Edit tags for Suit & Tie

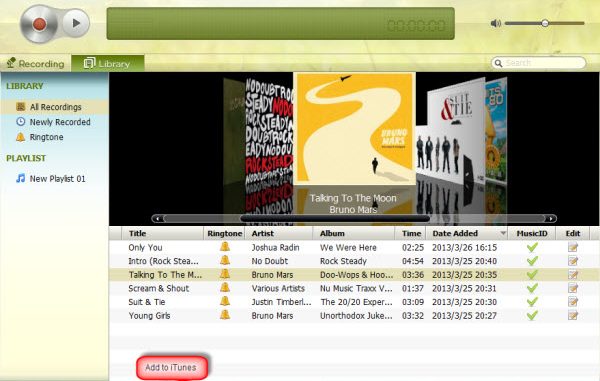pos(573,302)
